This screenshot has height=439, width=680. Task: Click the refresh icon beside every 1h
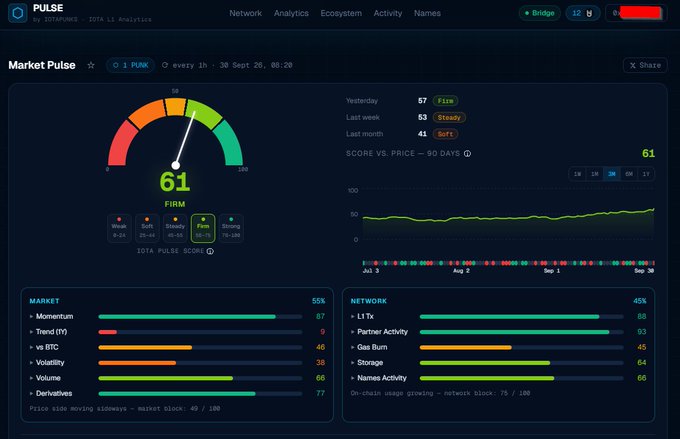[165, 65]
